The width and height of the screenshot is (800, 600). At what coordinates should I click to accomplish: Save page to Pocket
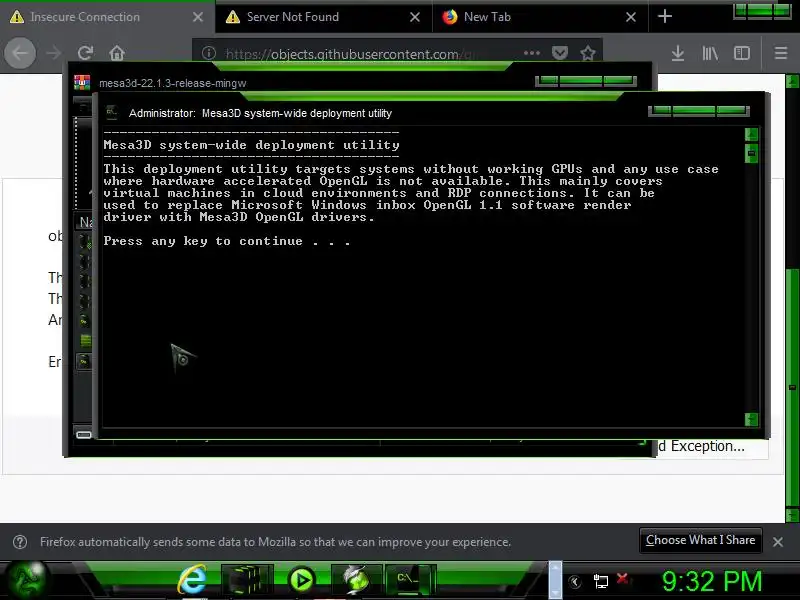point(560,53)
